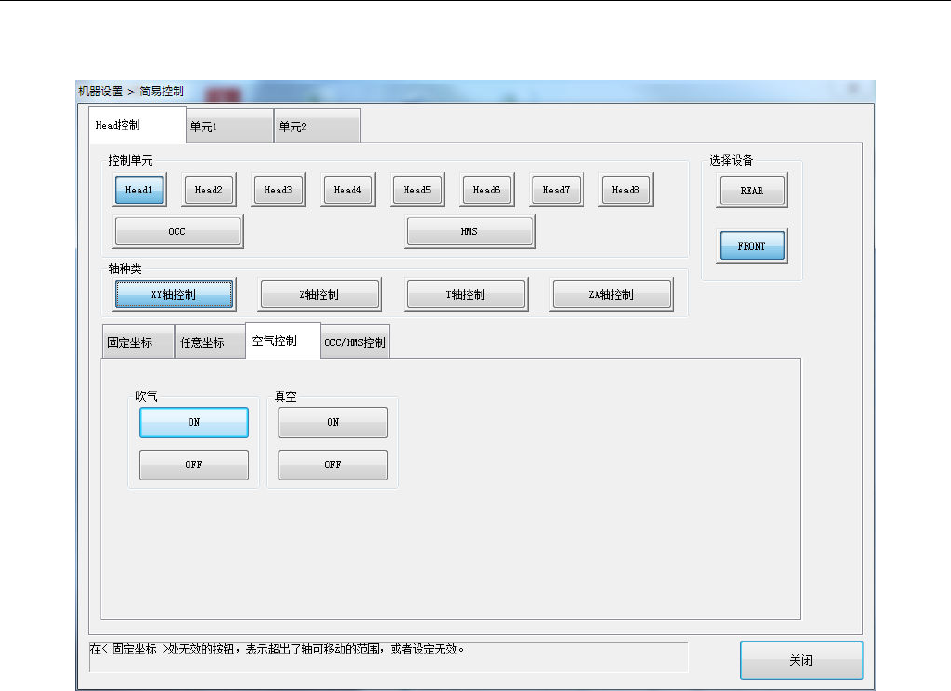Open the 固定坐标 tab
The image size is (951, 691).
pos(138,342)
